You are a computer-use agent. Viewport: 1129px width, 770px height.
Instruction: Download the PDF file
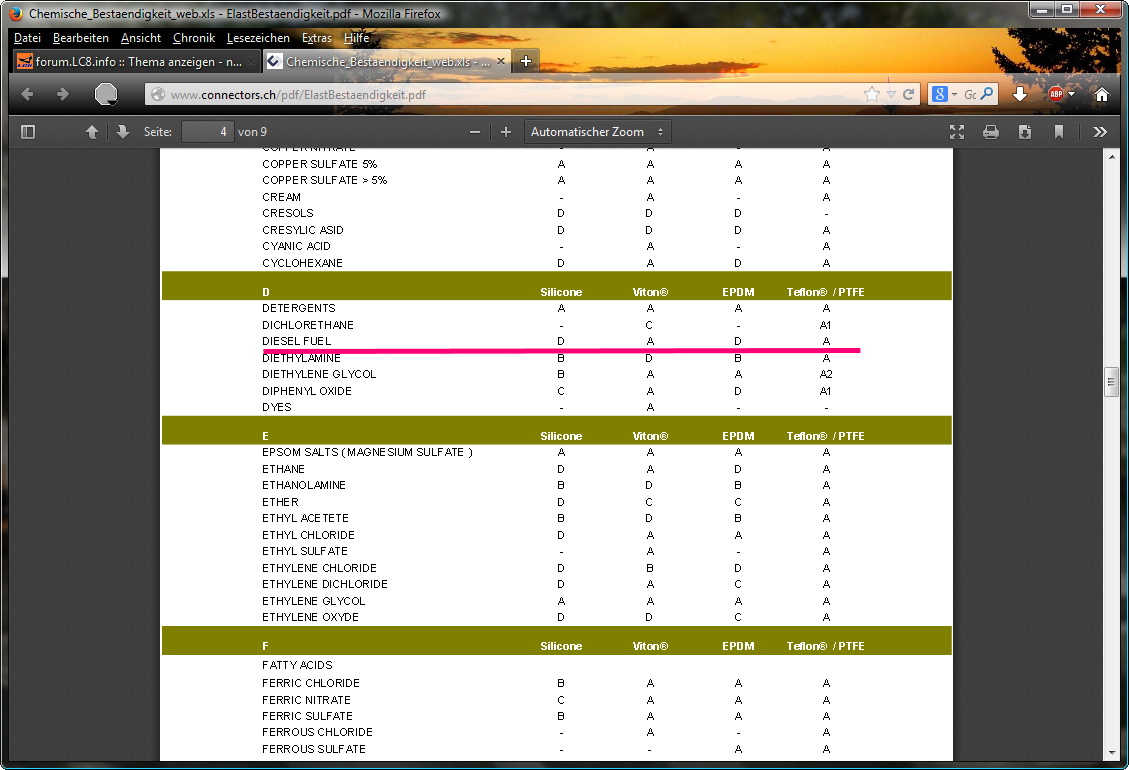pyautogui.click(x=1025, y=132)
